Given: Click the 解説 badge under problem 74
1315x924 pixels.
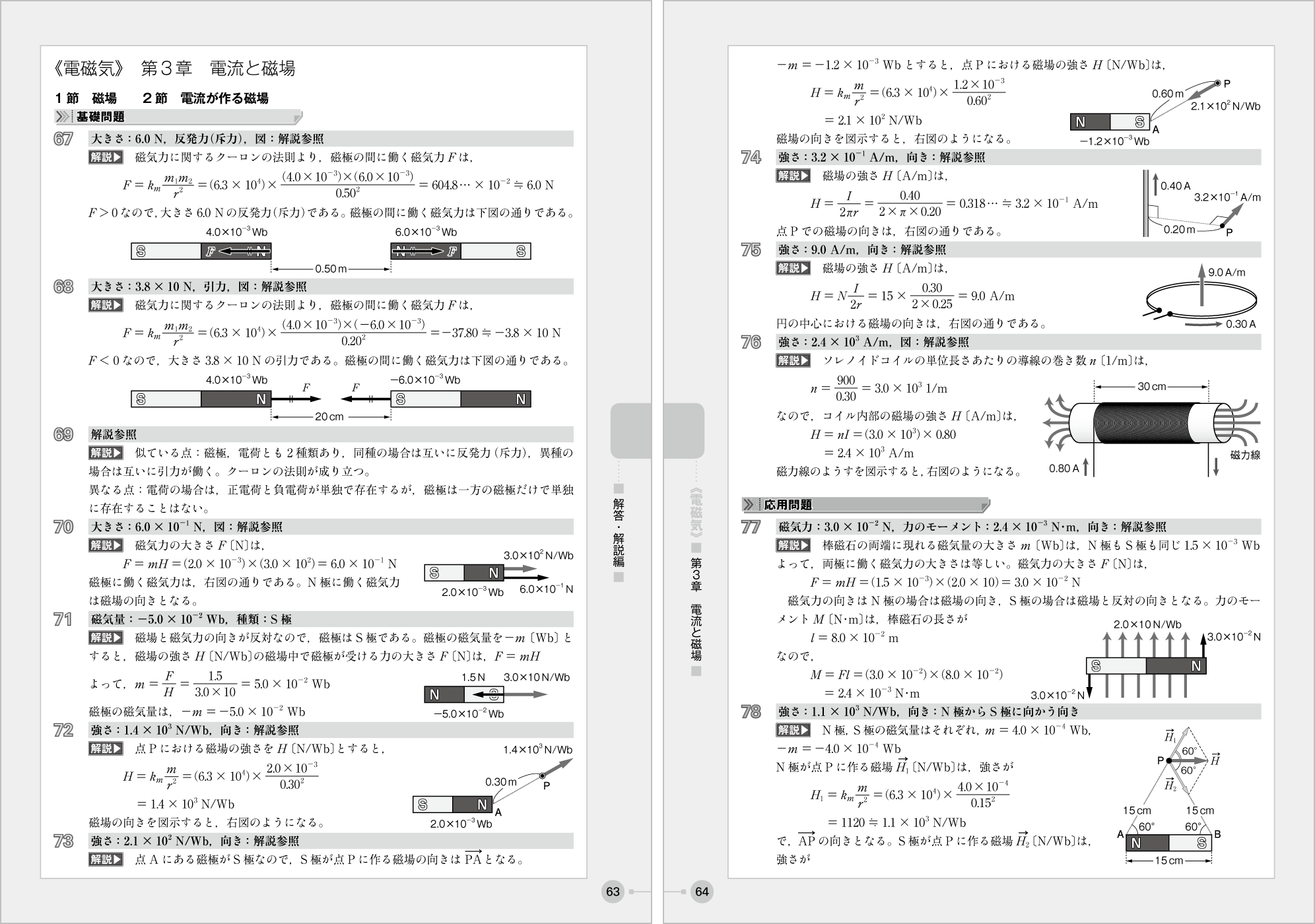Looking at the screenshot, I should coord(793,176).
